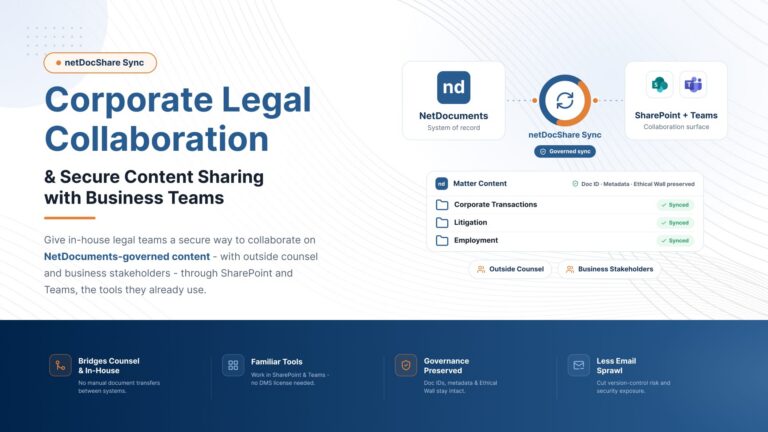The height and width of the screenshot is (432, 768).
Task: Click the NetDocuments card title
Action: click(454, 116)
